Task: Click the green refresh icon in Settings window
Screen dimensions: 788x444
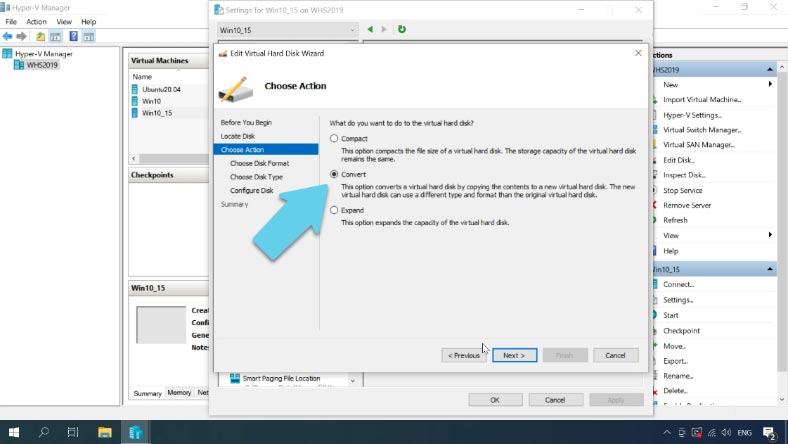Action: pos(402,29)
